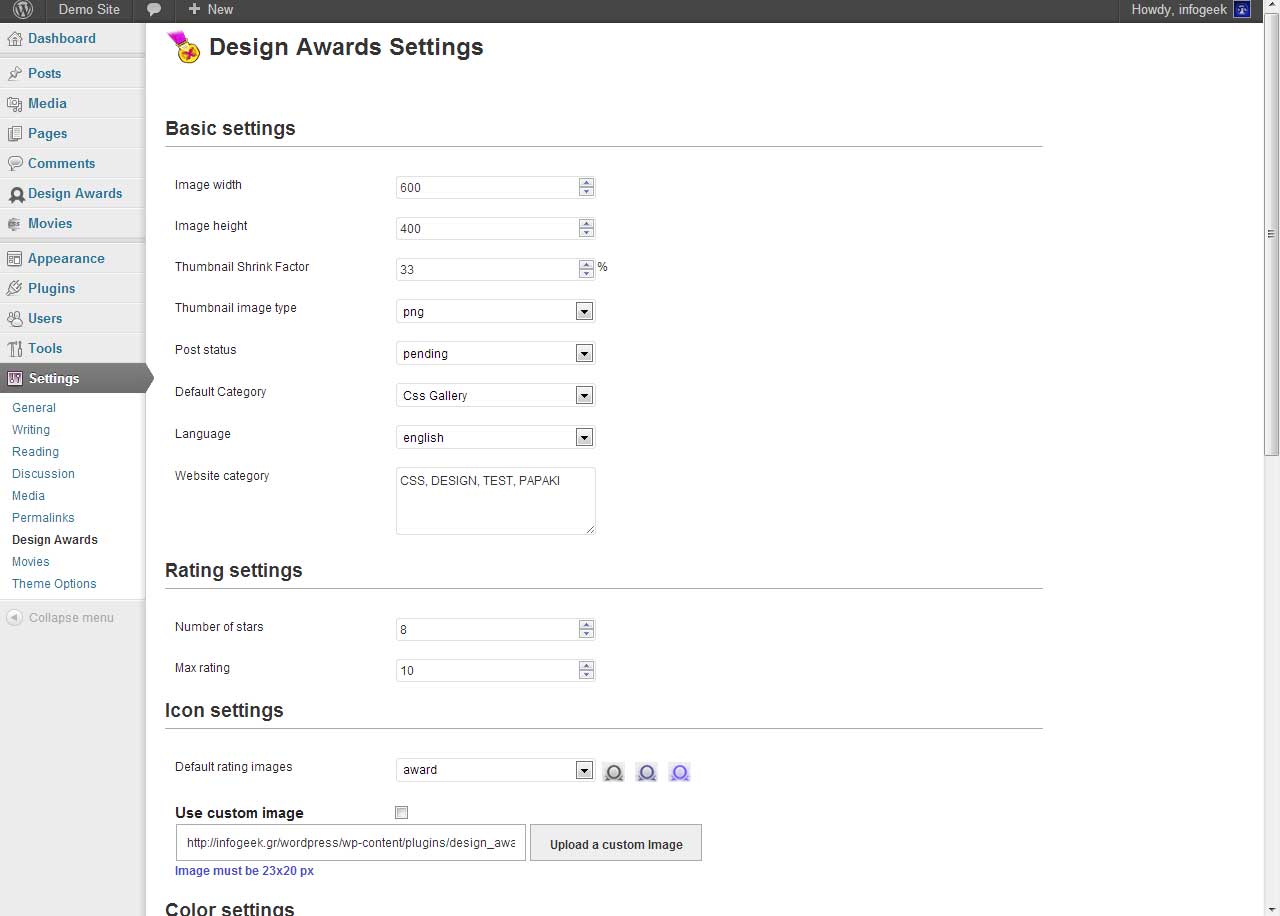Viewport: 1280px width, 916px height.
Task: Go to Reading settings submenu
Action: pos(35,452)
